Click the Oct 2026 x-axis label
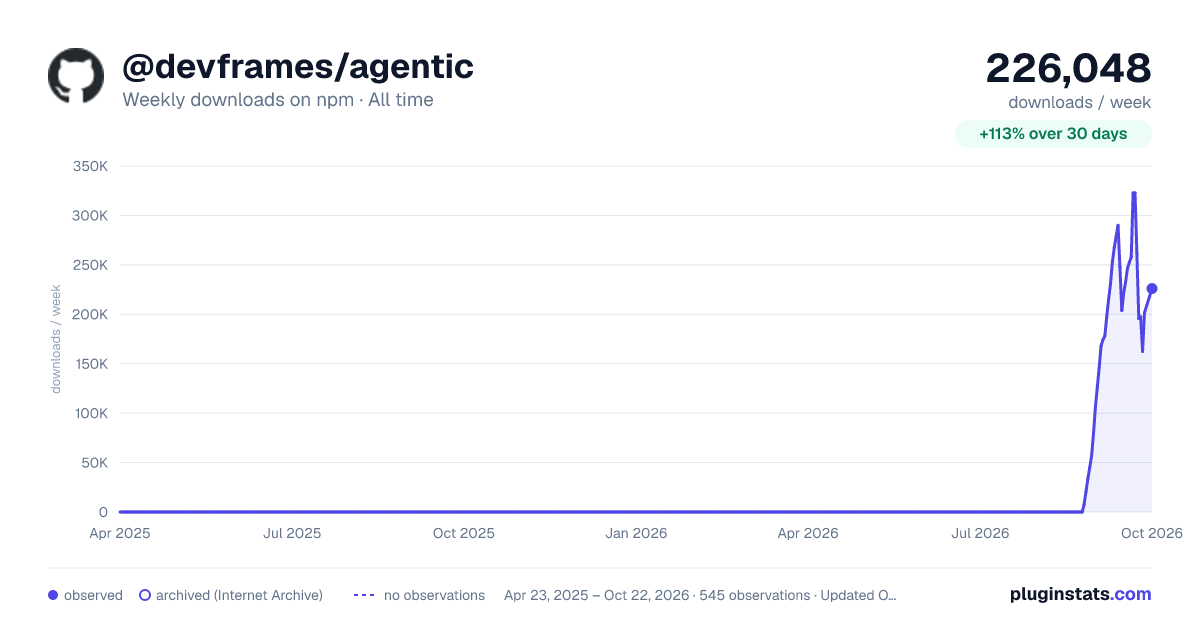The height and width of the screenshot is (630, 1200). coord(1152,533)
